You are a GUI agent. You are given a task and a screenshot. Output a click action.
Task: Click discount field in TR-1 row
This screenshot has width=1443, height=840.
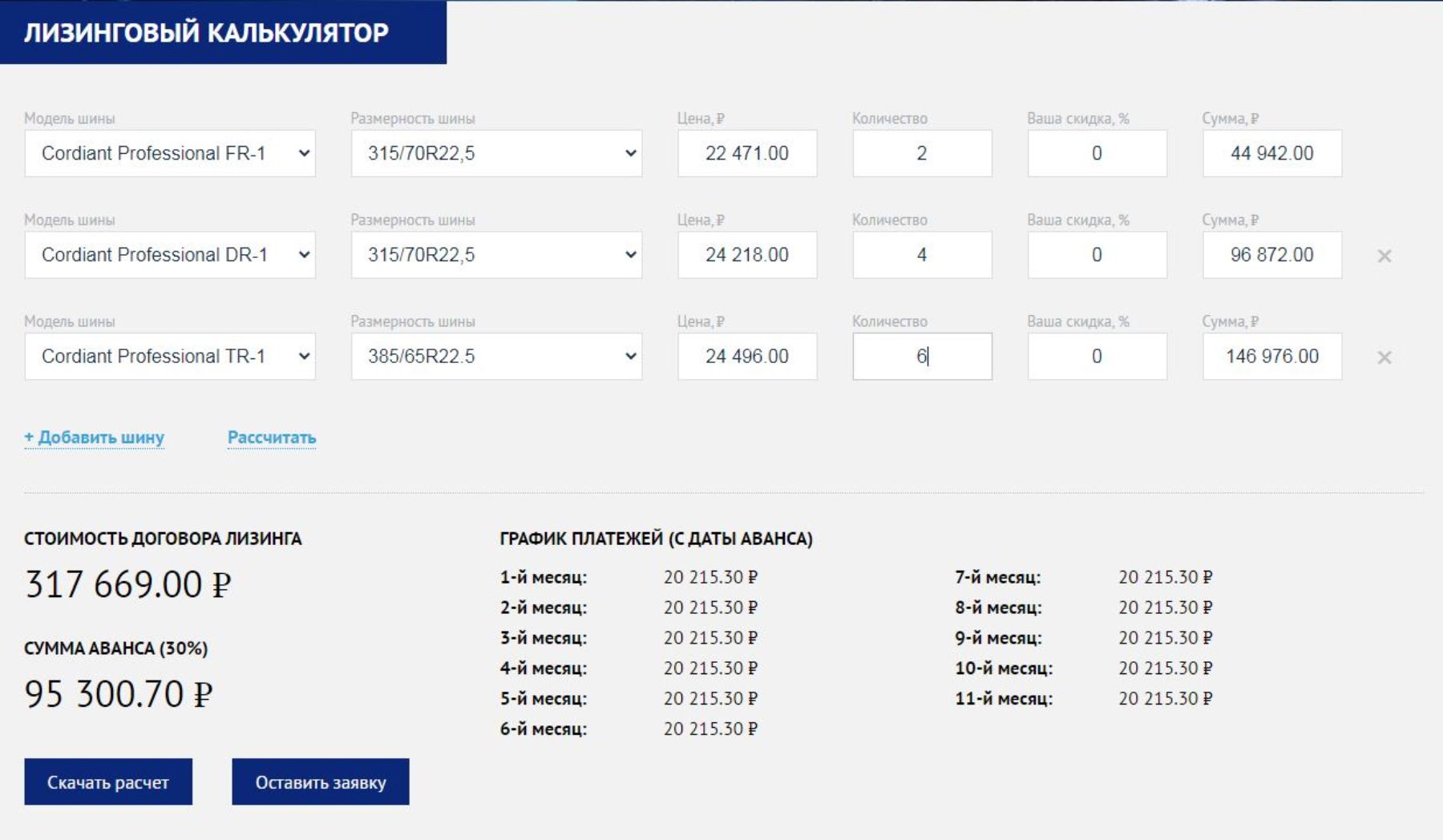1097,357
